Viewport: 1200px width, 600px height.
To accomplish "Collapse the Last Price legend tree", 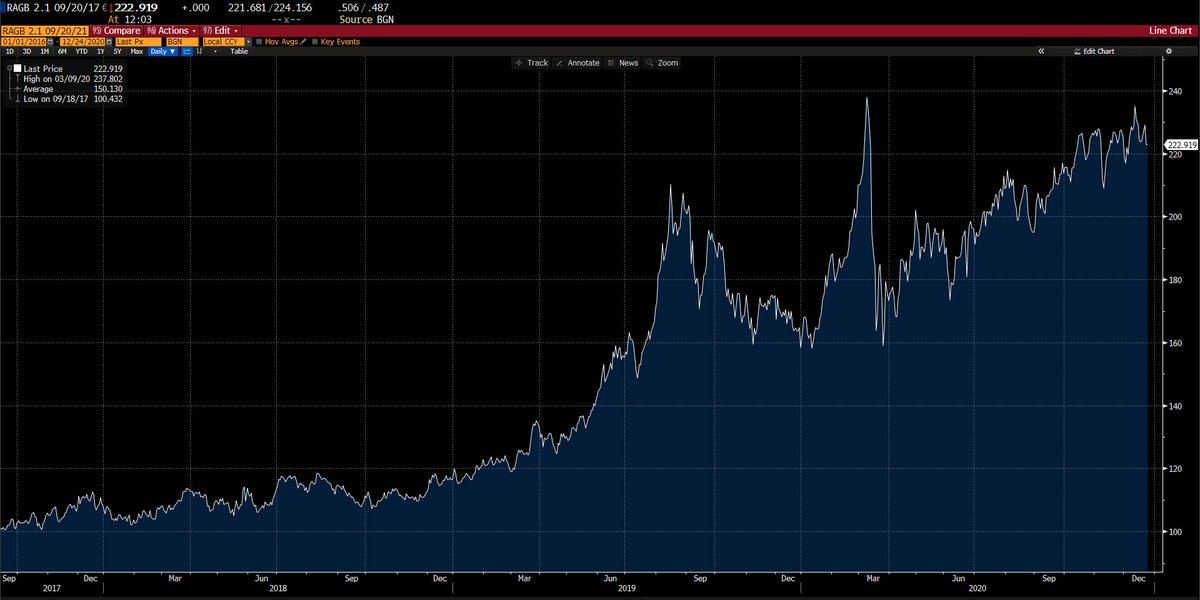I will tap(9, 69).
